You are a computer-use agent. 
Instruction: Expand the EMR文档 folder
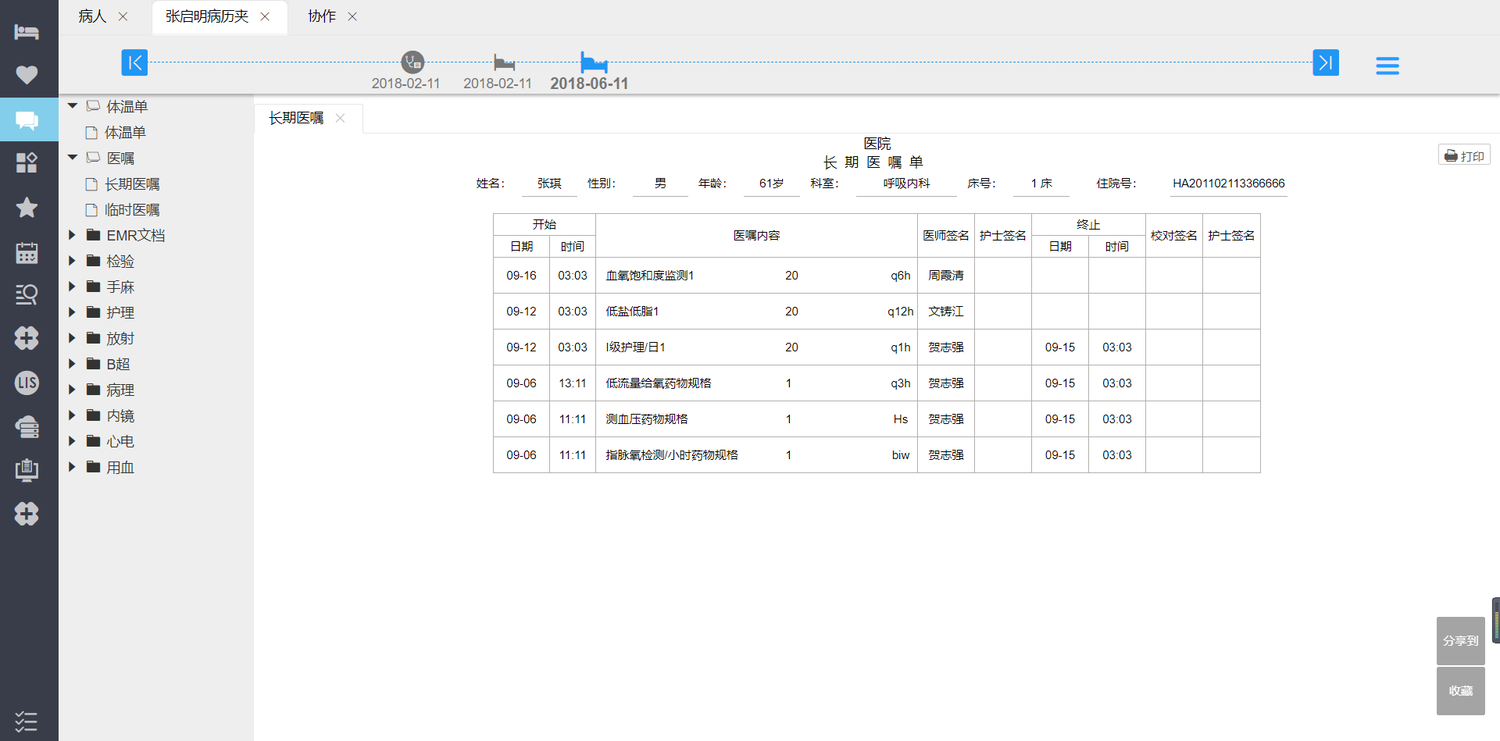[x=72, y=235]
